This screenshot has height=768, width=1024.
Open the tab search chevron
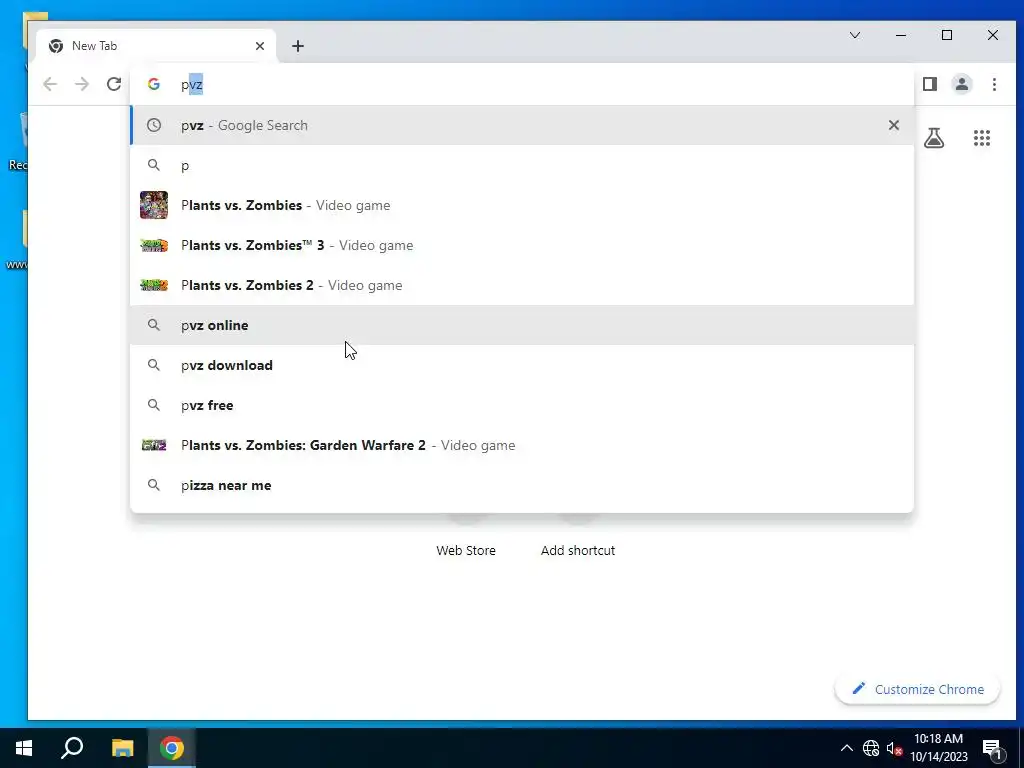pos(854,35)
